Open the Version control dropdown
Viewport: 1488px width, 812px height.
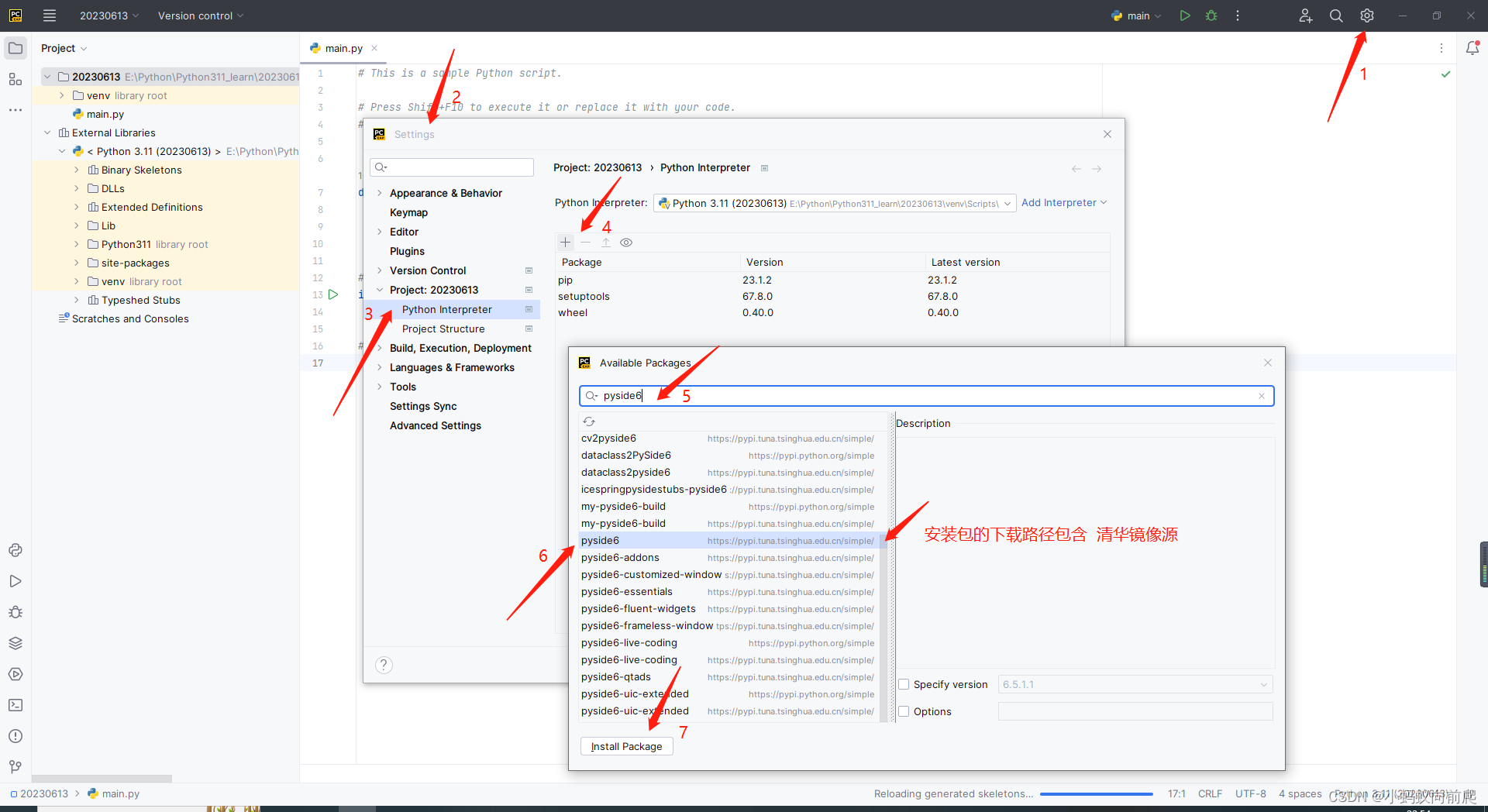[201, 15]
